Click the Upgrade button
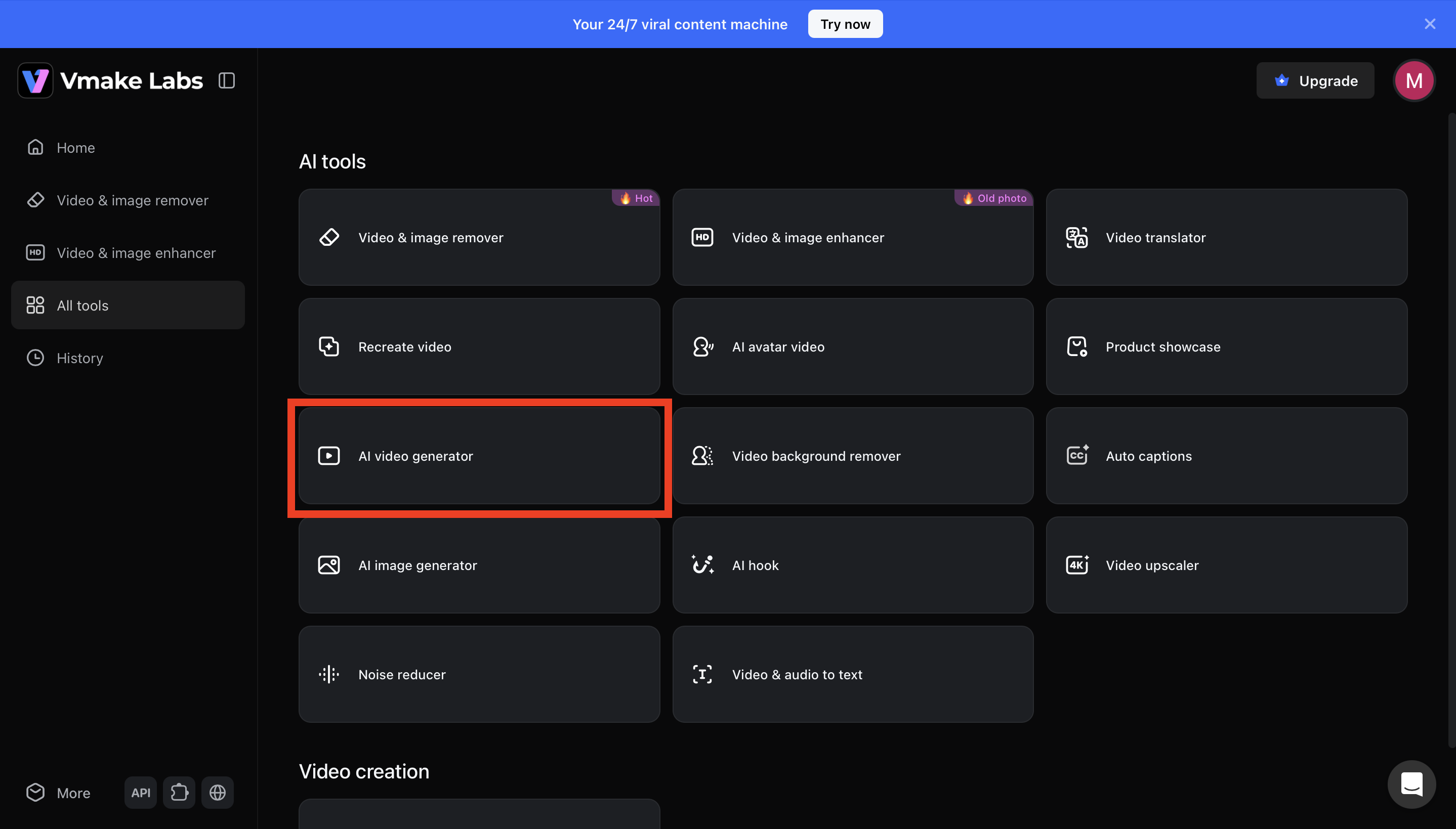 (1315, 80)
